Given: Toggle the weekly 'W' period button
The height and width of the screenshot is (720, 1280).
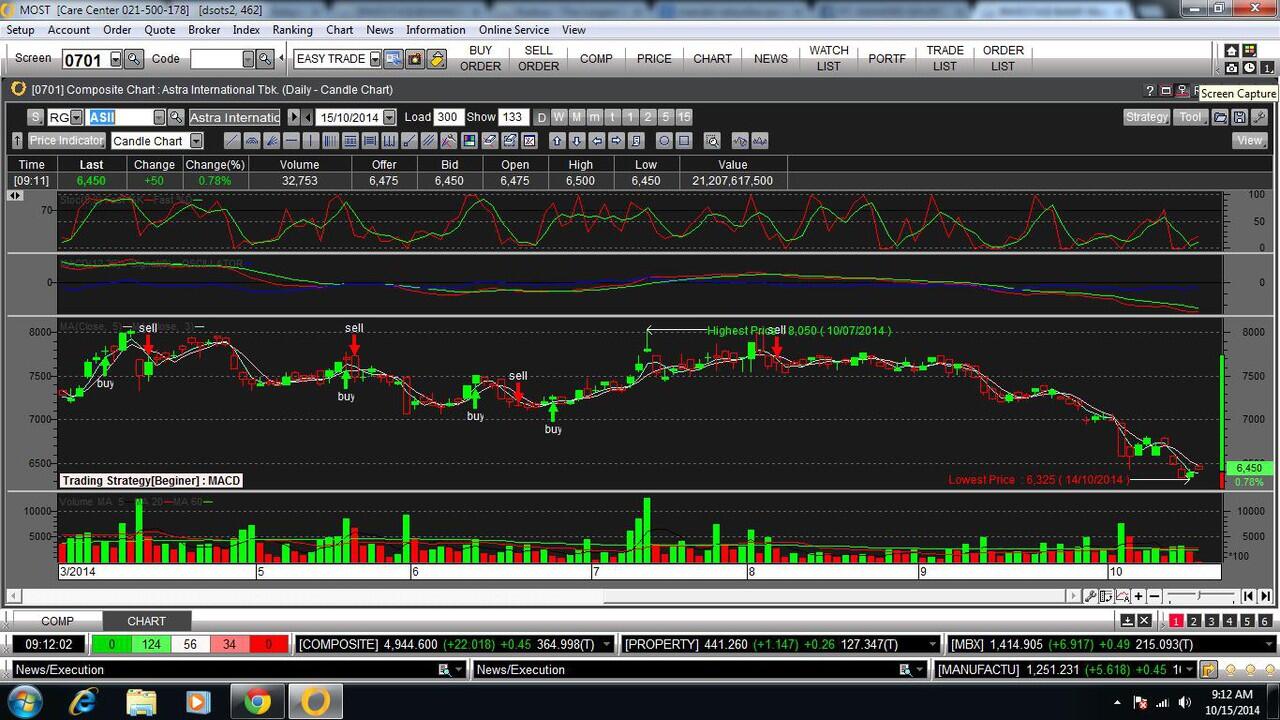Looking at the screenshot, I should pyautogui.click(x=559, y=117).
